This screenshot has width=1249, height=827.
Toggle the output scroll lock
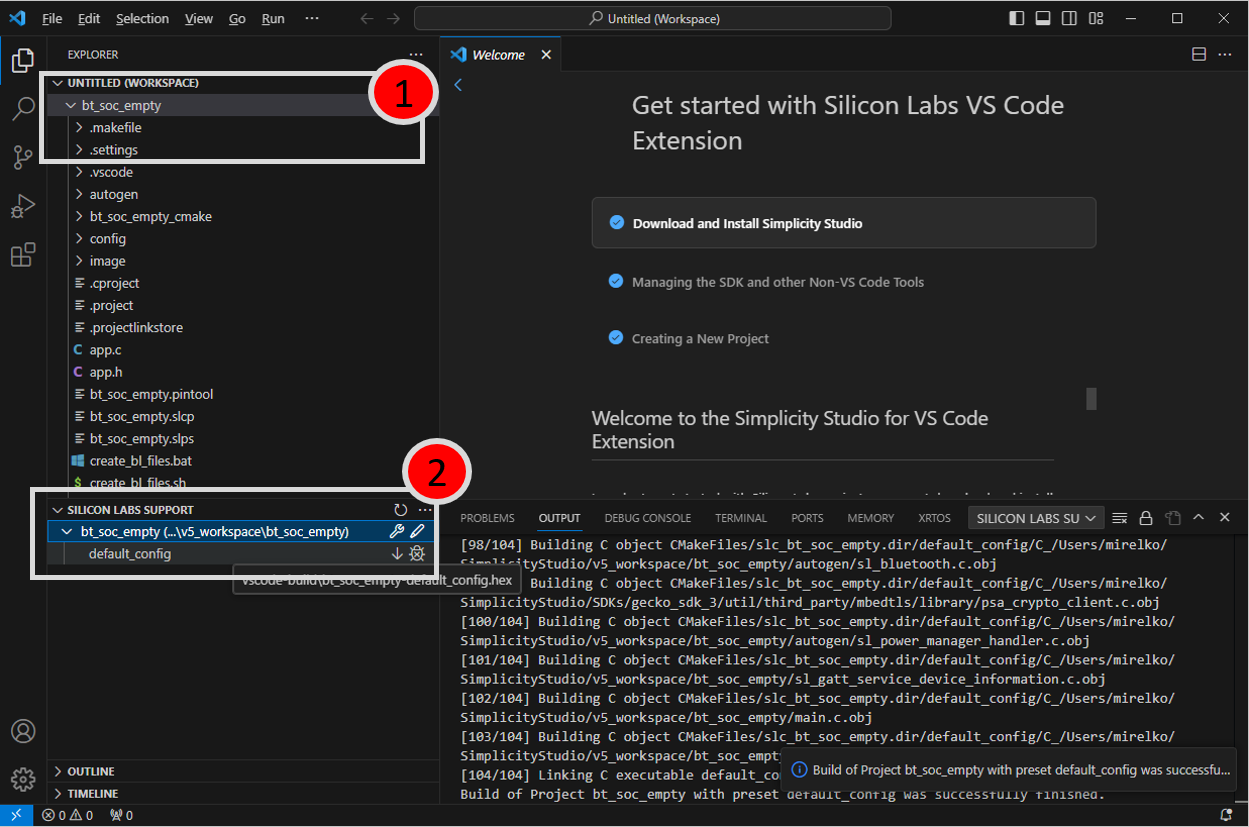[x=1146, y=518]
